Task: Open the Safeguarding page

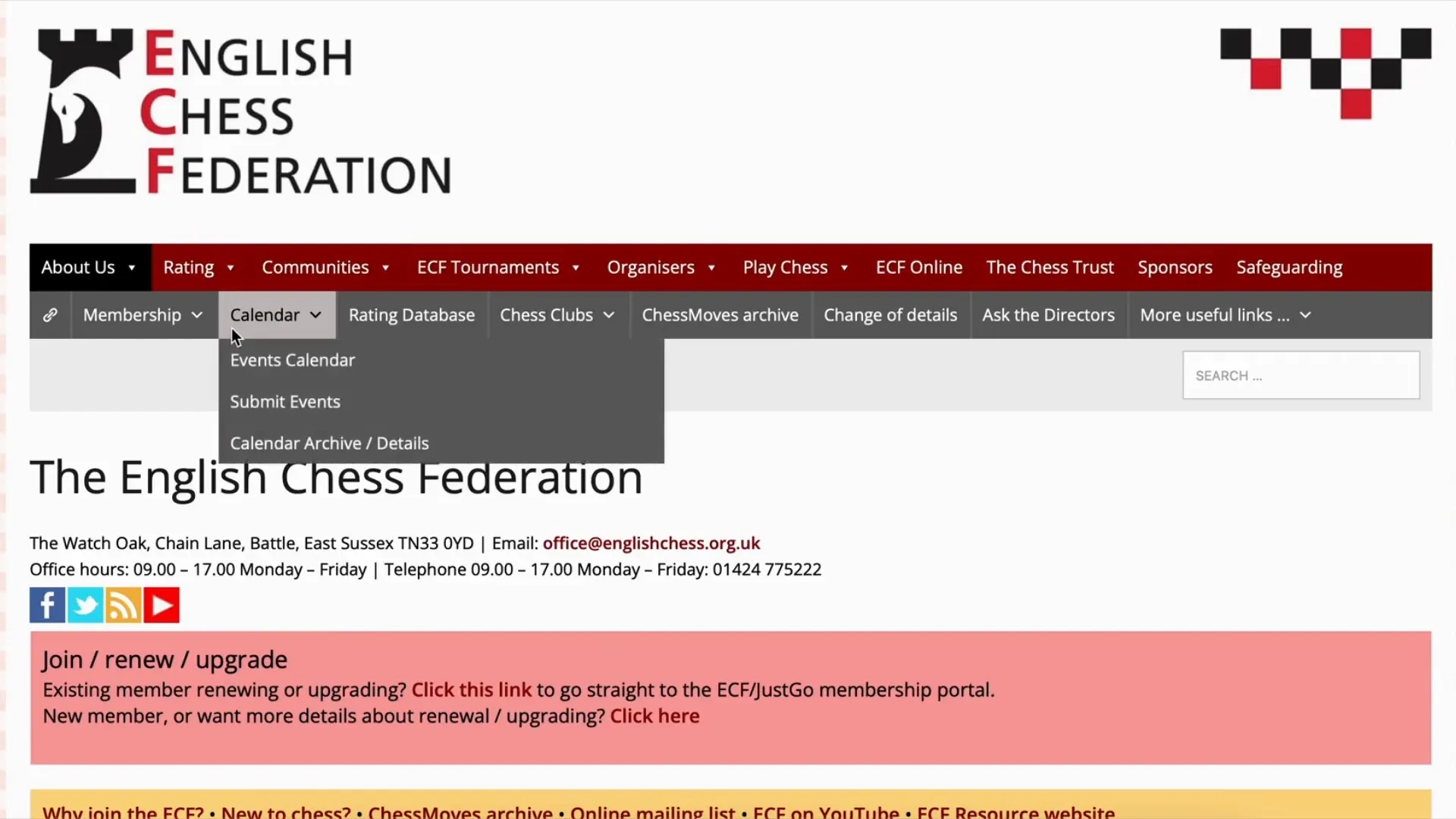Action: [x=1289, y=267]
